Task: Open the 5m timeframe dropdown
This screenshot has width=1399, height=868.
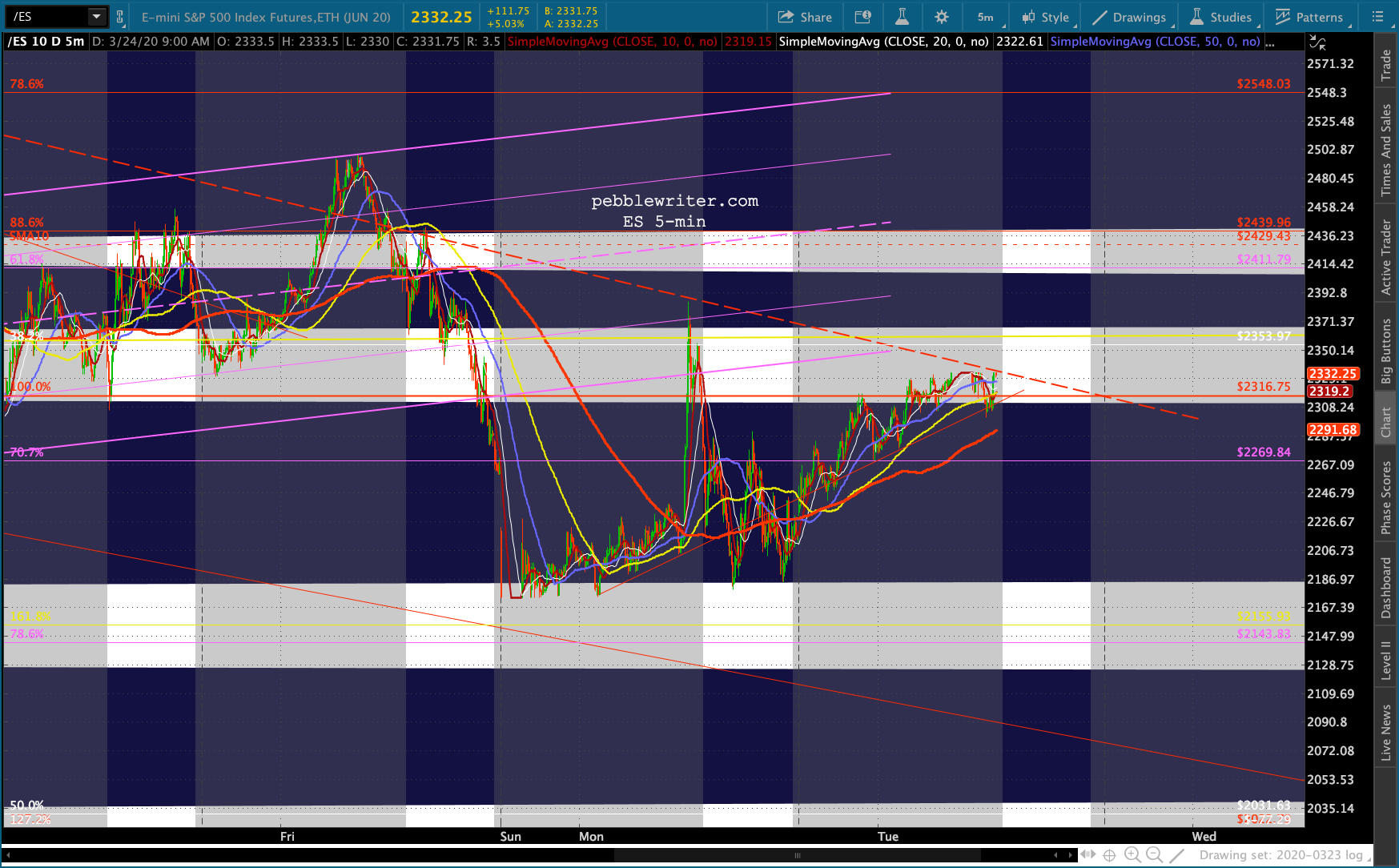Action: (x=986, y=17)
